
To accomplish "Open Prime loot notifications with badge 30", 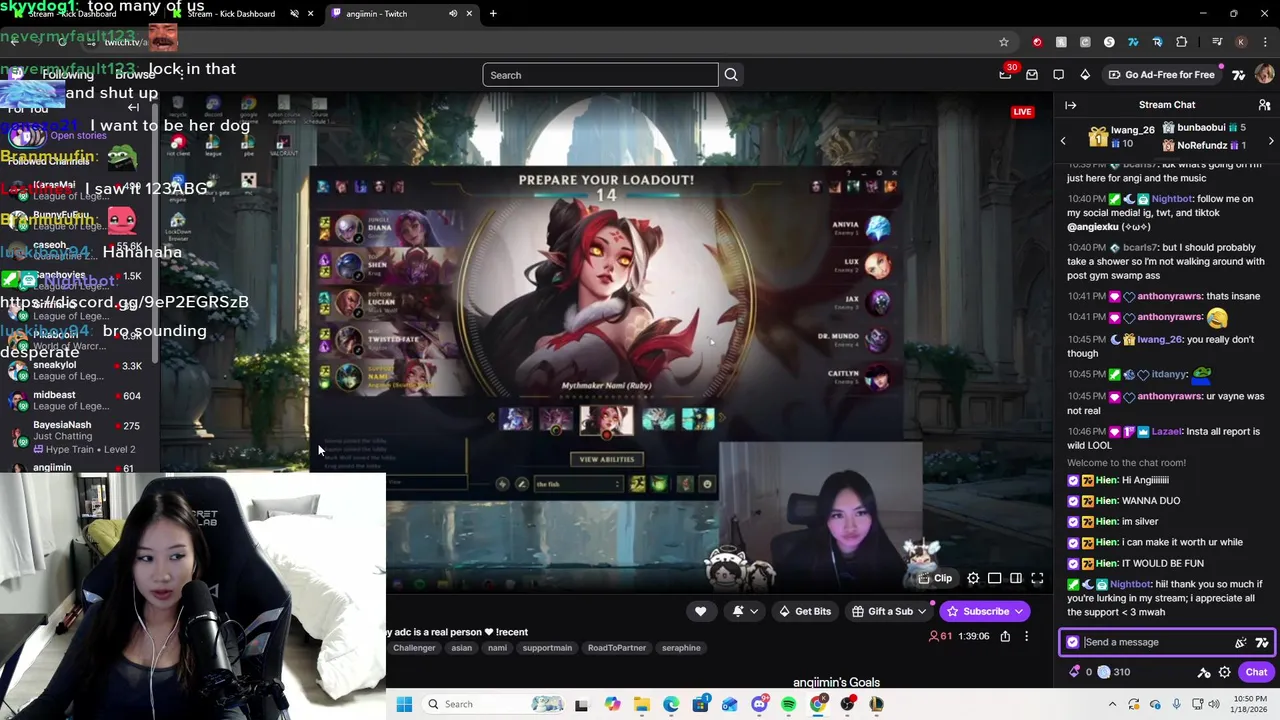I will [1006, 74].
